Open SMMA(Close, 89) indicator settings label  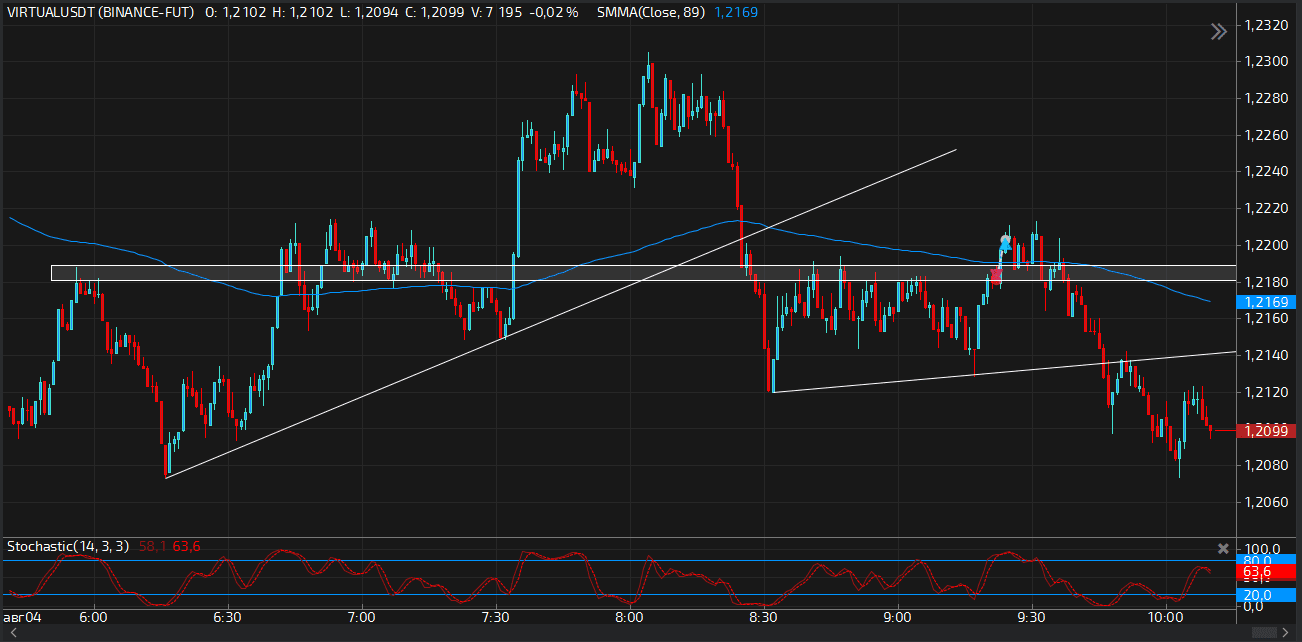pyautogui.click(x=651, y=12)
